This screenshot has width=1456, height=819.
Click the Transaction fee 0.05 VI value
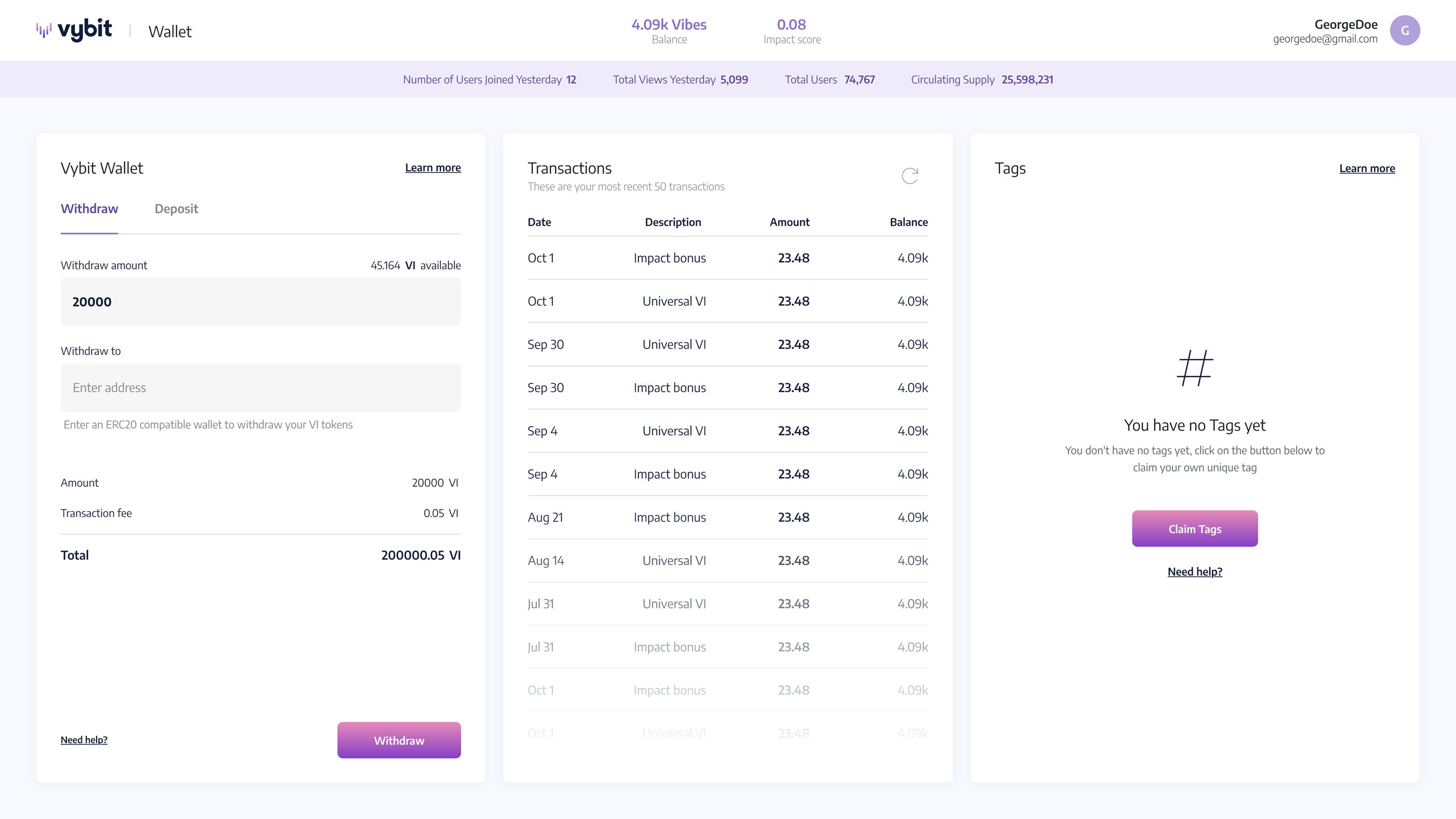pos(441,513)
